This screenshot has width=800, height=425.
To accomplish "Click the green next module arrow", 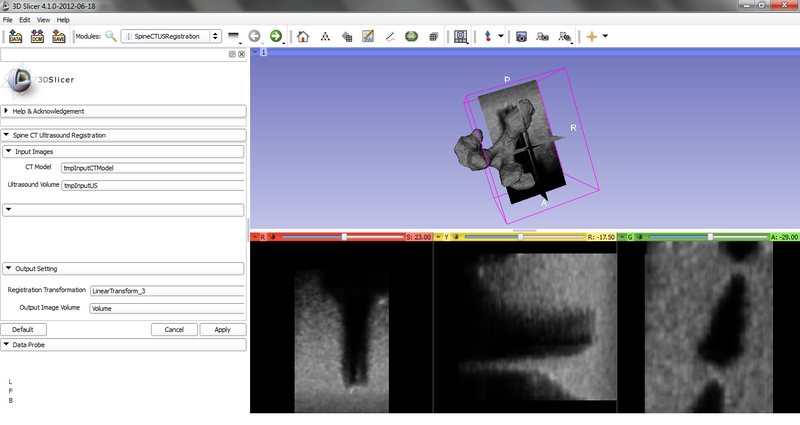I will click(x=275, y=37).
